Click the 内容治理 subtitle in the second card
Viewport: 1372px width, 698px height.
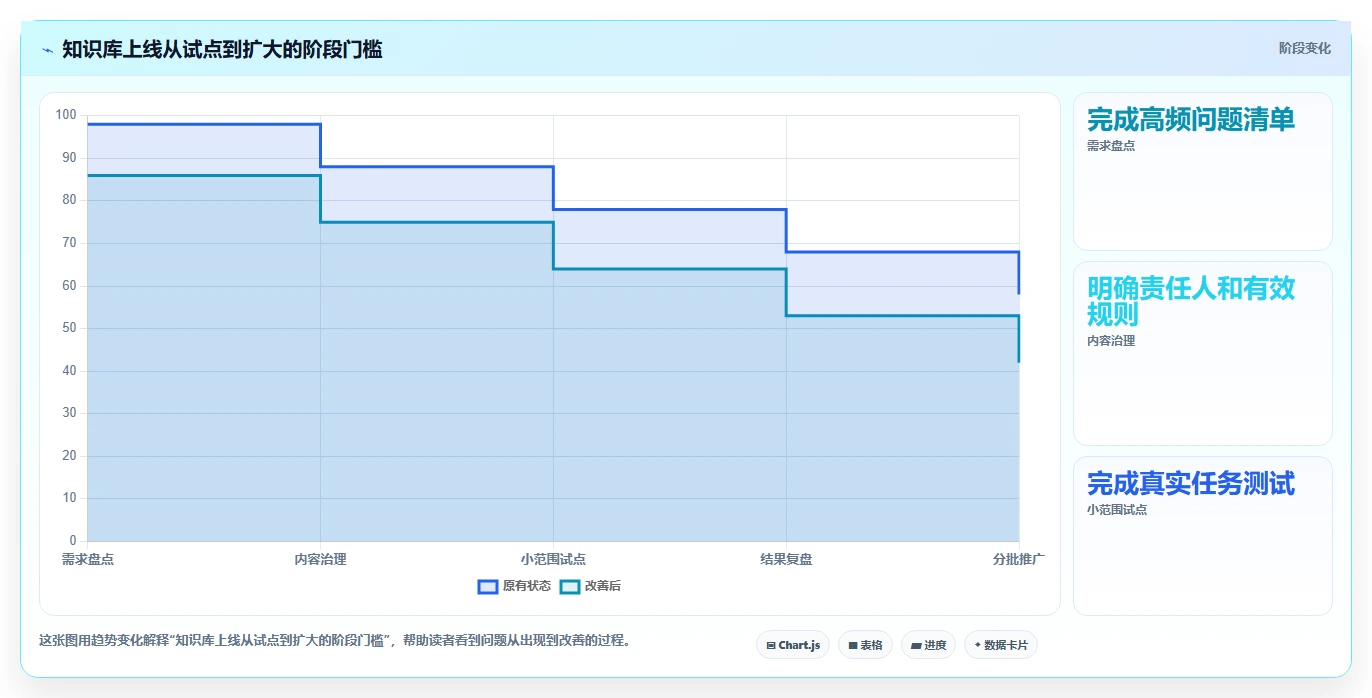click(1111, 341)
